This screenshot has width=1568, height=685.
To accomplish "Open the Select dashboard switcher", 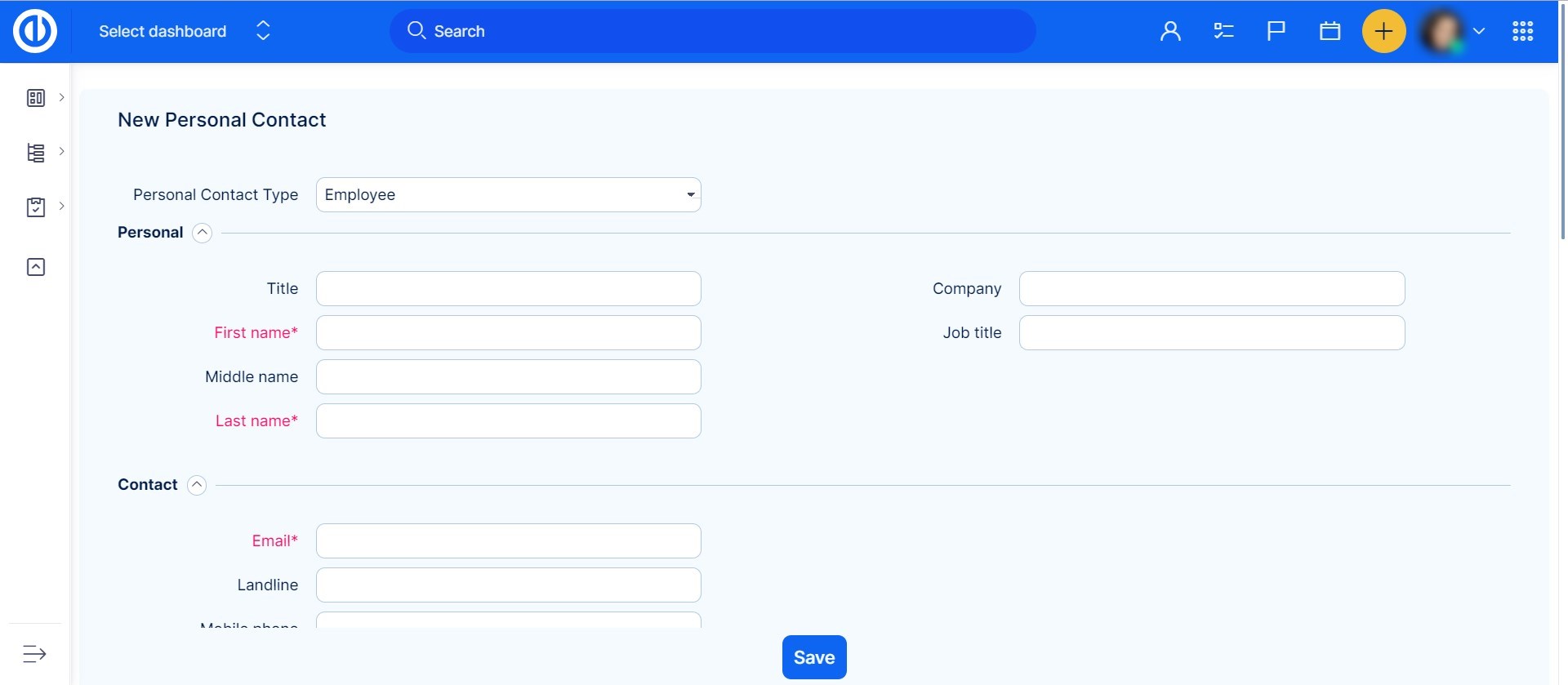I will [x=184, y=31].
